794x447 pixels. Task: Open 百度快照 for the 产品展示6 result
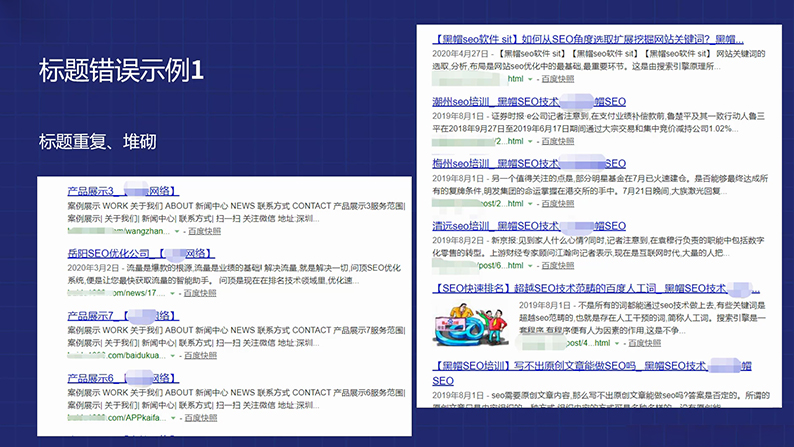point(201,418)
